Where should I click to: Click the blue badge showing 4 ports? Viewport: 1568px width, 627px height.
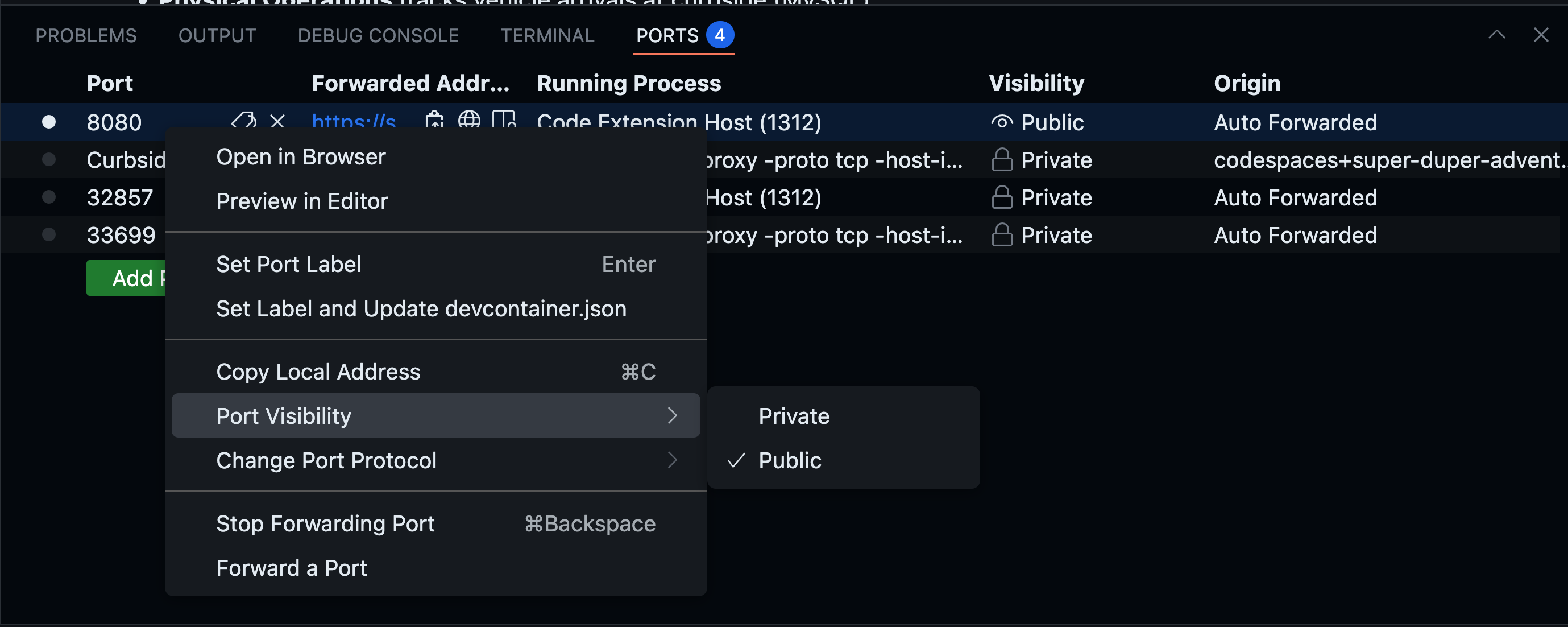coord(720,35)
